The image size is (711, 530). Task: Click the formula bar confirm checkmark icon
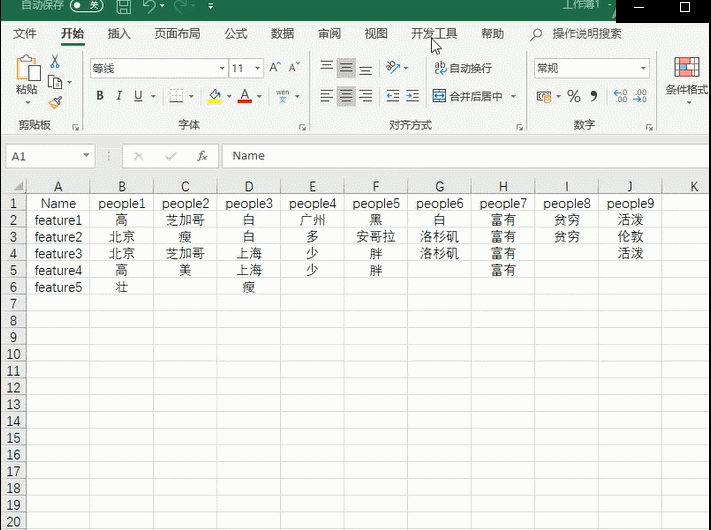[171, 157]
